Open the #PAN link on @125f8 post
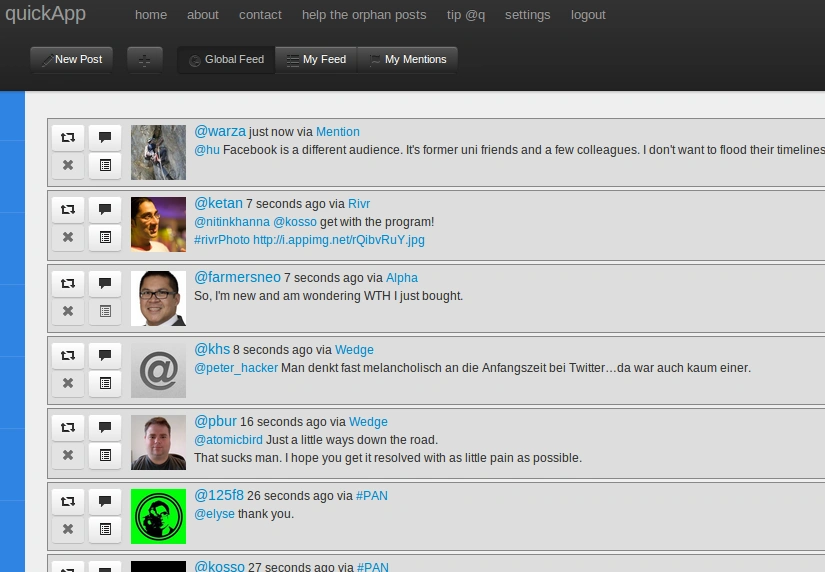Screen dimensions: 825x572 (371, 496)
